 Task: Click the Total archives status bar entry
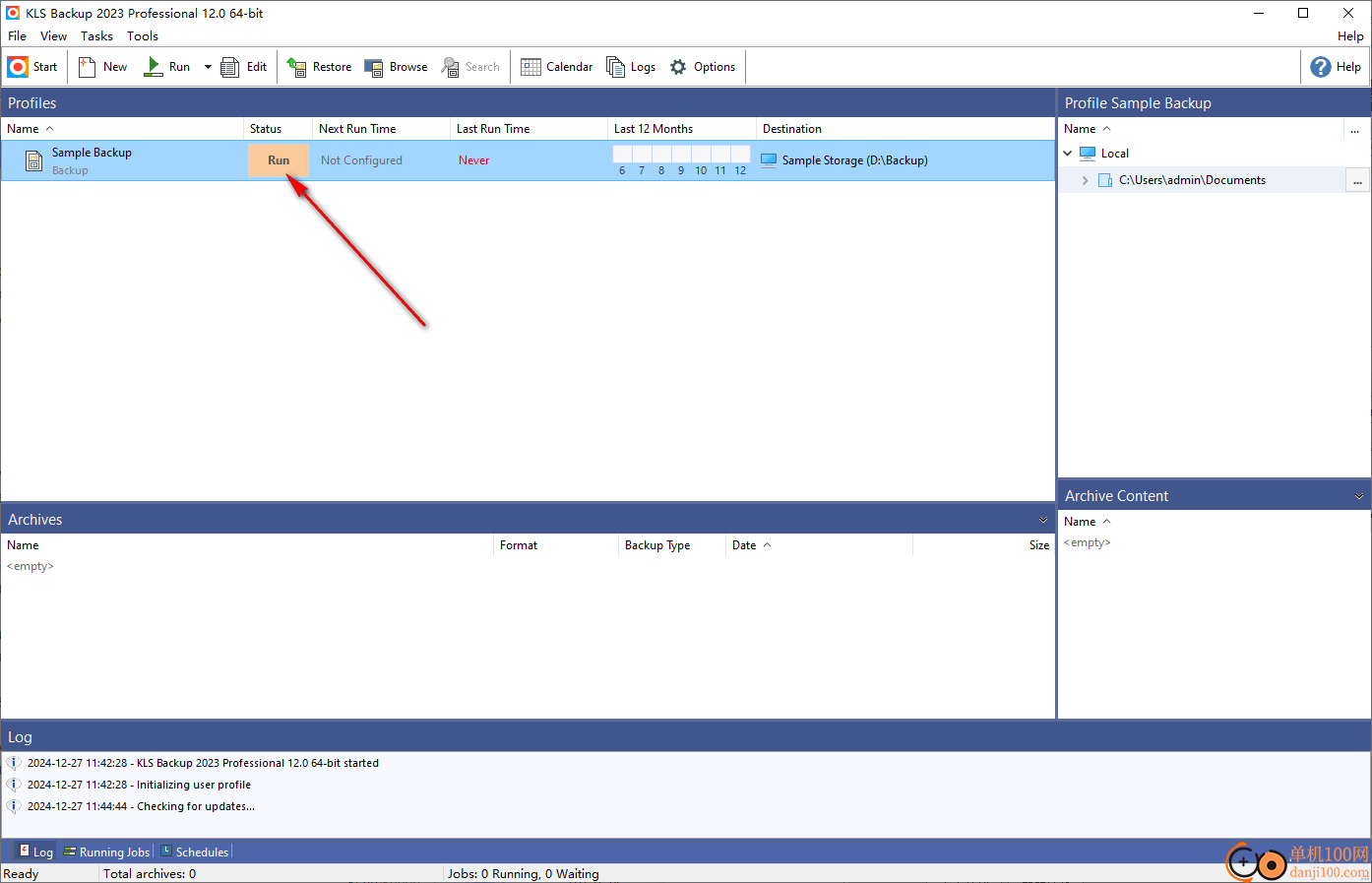tap(150, 874)
